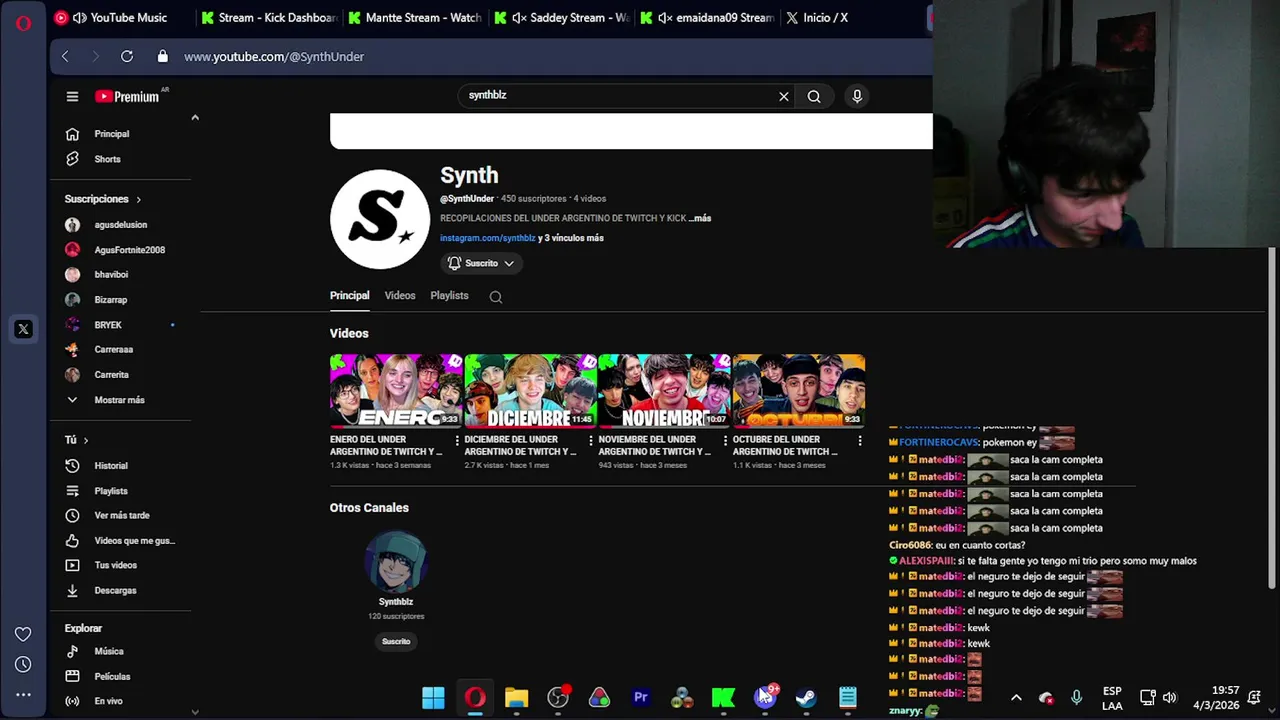1280x720 pixels.
Task: Switch to Mantte Stream browser tab
Action: pos(414,18)
